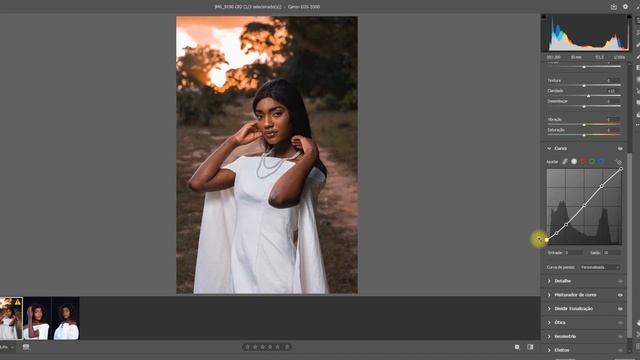The image size is (640, 360).
Task: Select the green curve channel
Action: pyautogui.click(x=592, y=162)
